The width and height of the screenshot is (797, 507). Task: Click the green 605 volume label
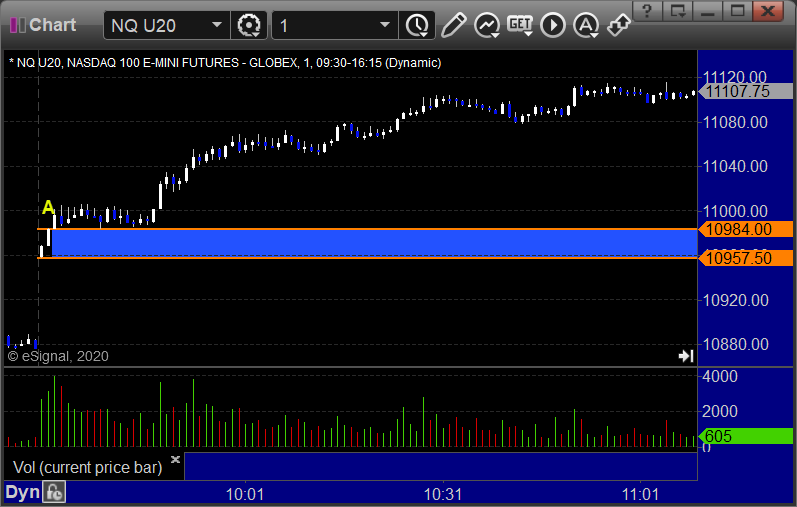click(745, 436)
